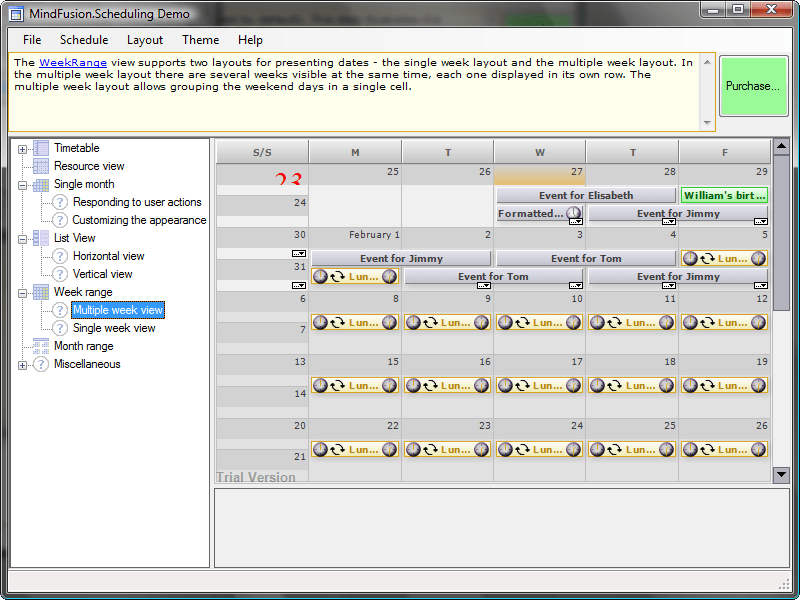Click the help icon beside Vertical view
The image size is (800, 600).
point(59,273)
